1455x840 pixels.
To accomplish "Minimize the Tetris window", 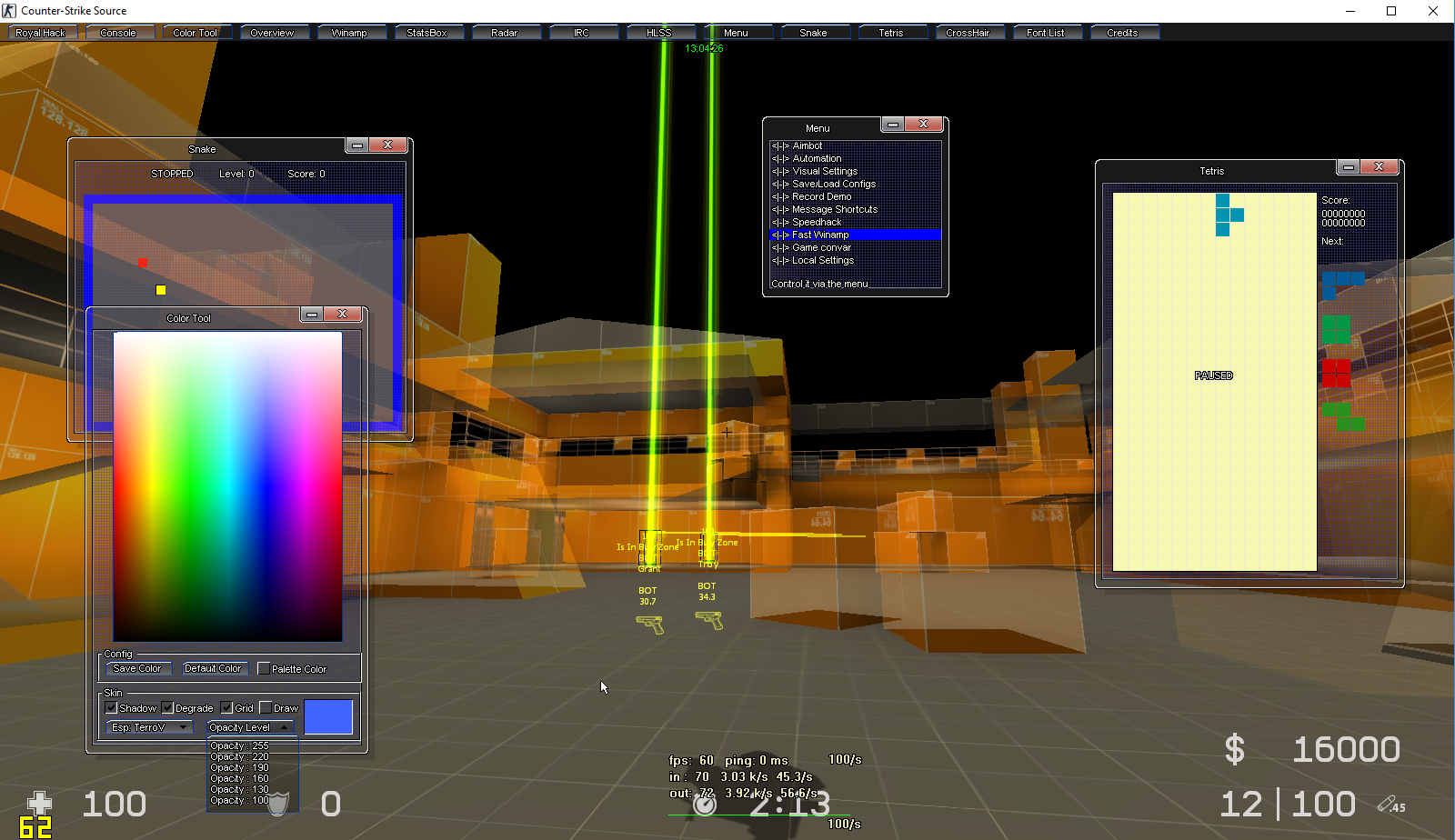I will 1349,167.
